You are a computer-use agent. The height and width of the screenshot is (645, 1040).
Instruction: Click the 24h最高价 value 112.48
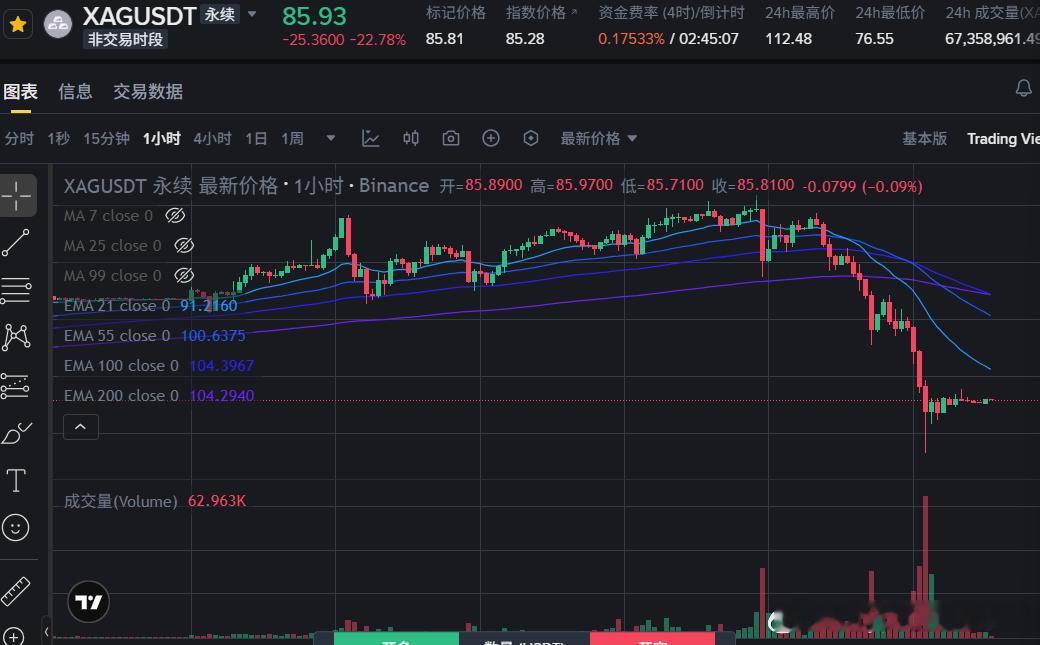tap(789, 39)
